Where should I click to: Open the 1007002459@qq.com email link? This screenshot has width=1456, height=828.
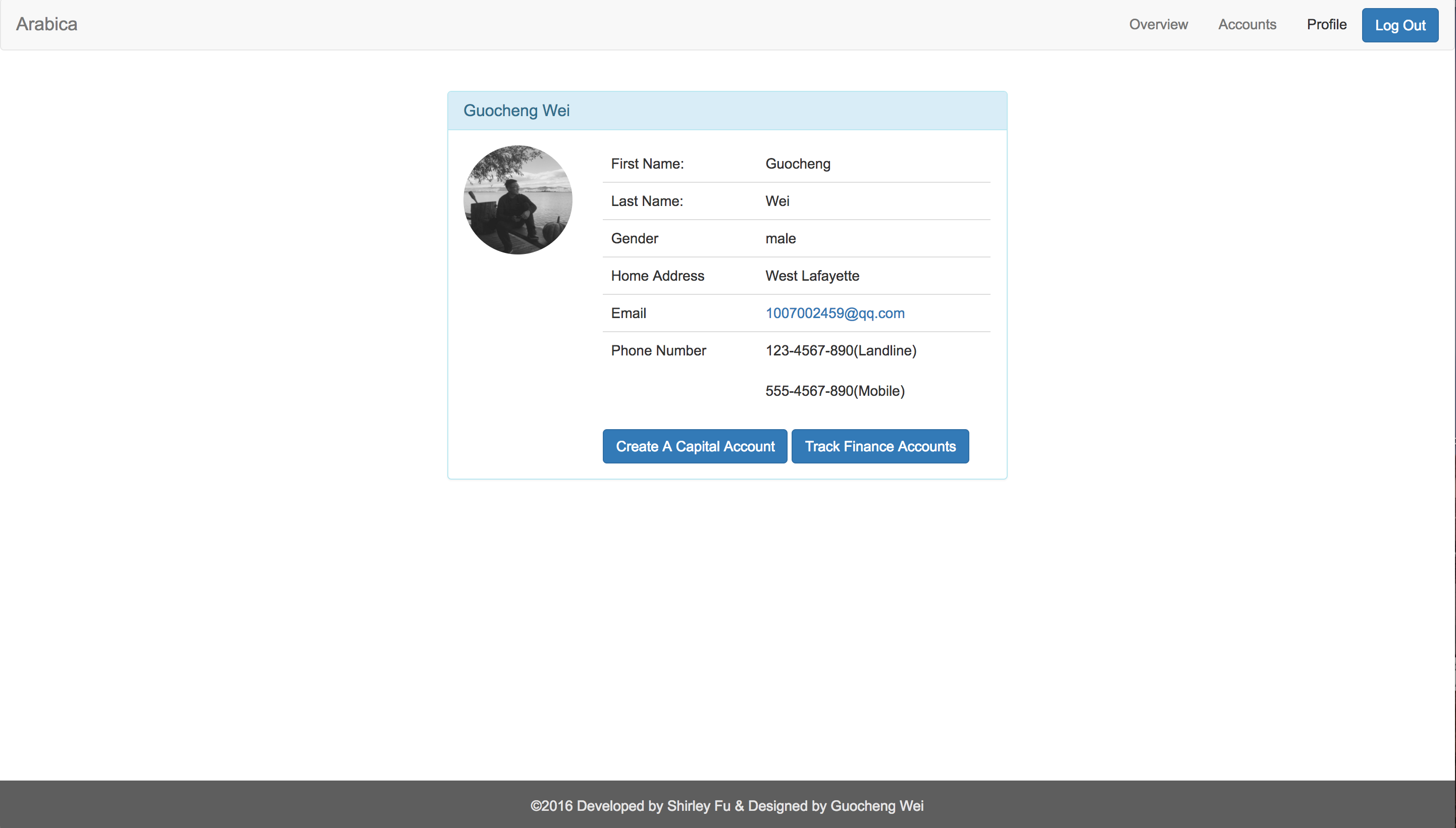click(x=835, y=313)
